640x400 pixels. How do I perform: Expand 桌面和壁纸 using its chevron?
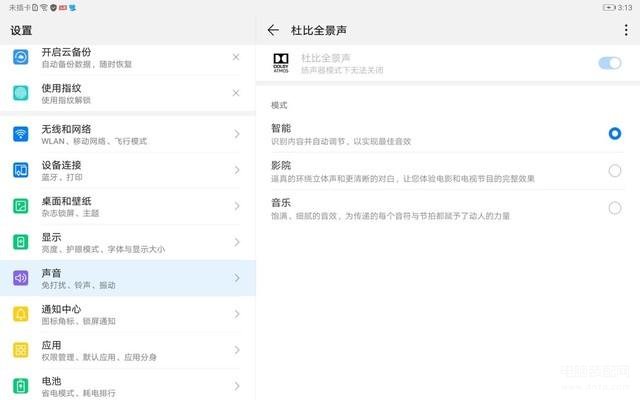pyautogui.click(x=237, y=206)
